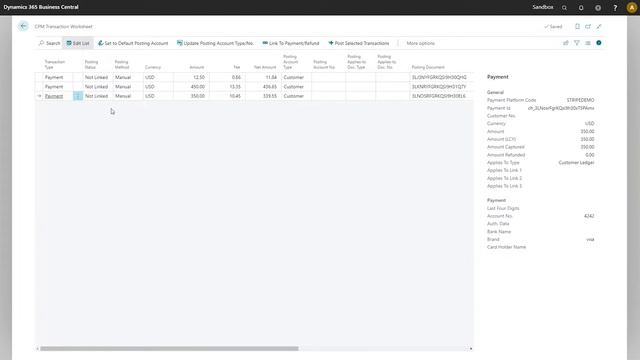This screenshot has width=640, height=360.
Task: Open the underlined Payment link in third row
Action: (54, 96)
